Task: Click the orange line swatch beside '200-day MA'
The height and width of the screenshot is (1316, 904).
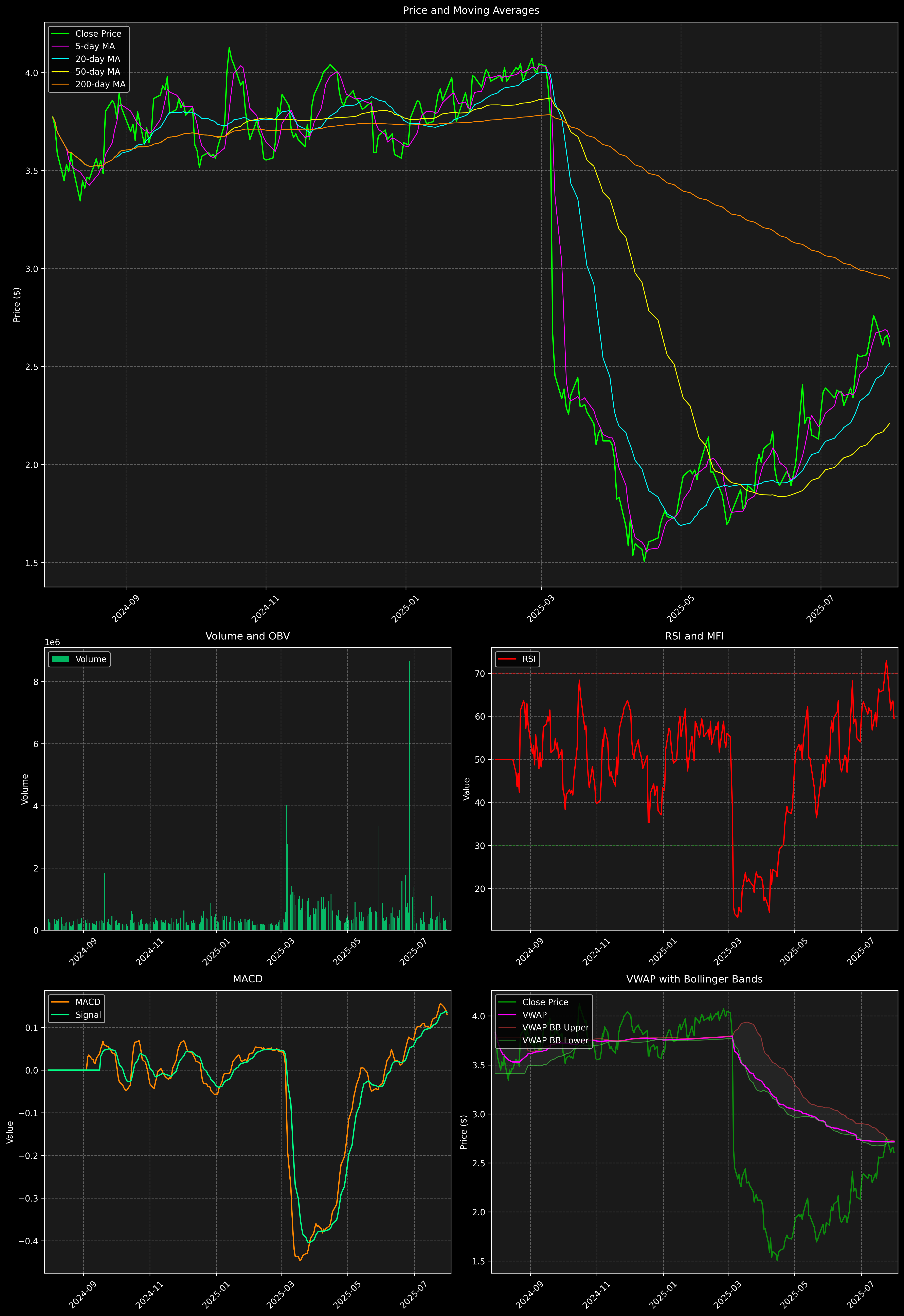Action: 61,84
